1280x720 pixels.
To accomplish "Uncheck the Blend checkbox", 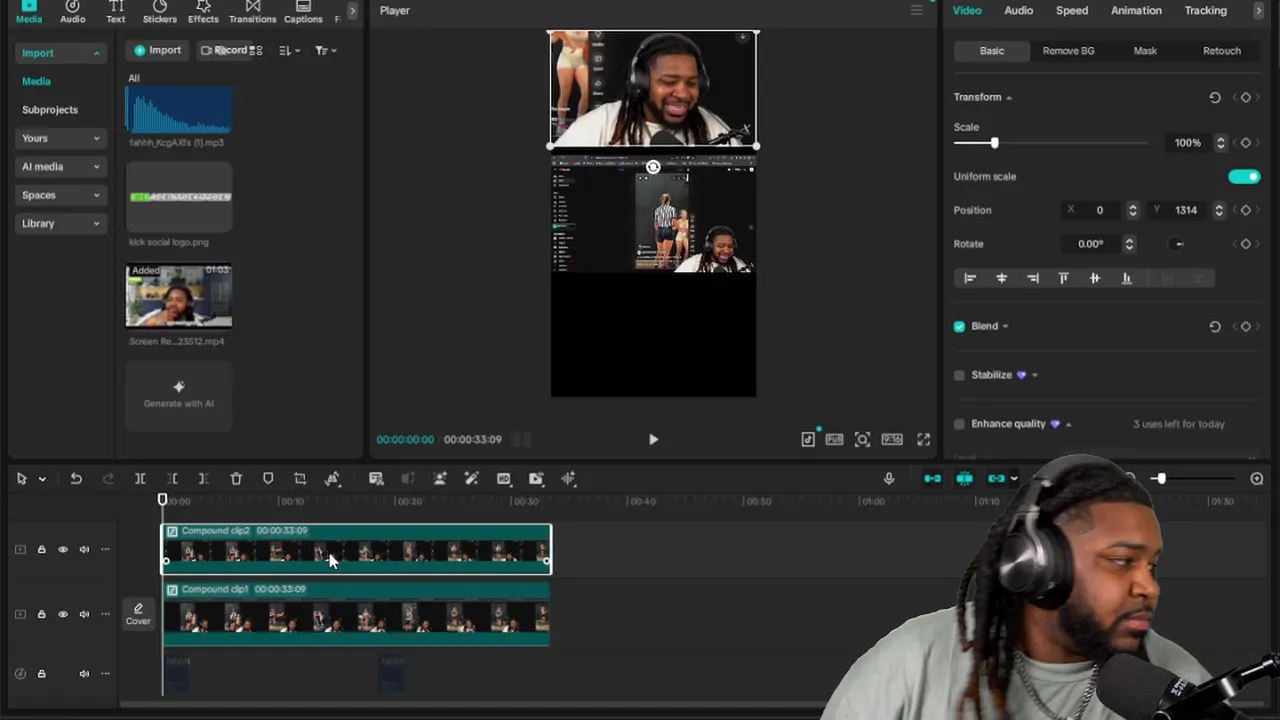I will [960, 326].
